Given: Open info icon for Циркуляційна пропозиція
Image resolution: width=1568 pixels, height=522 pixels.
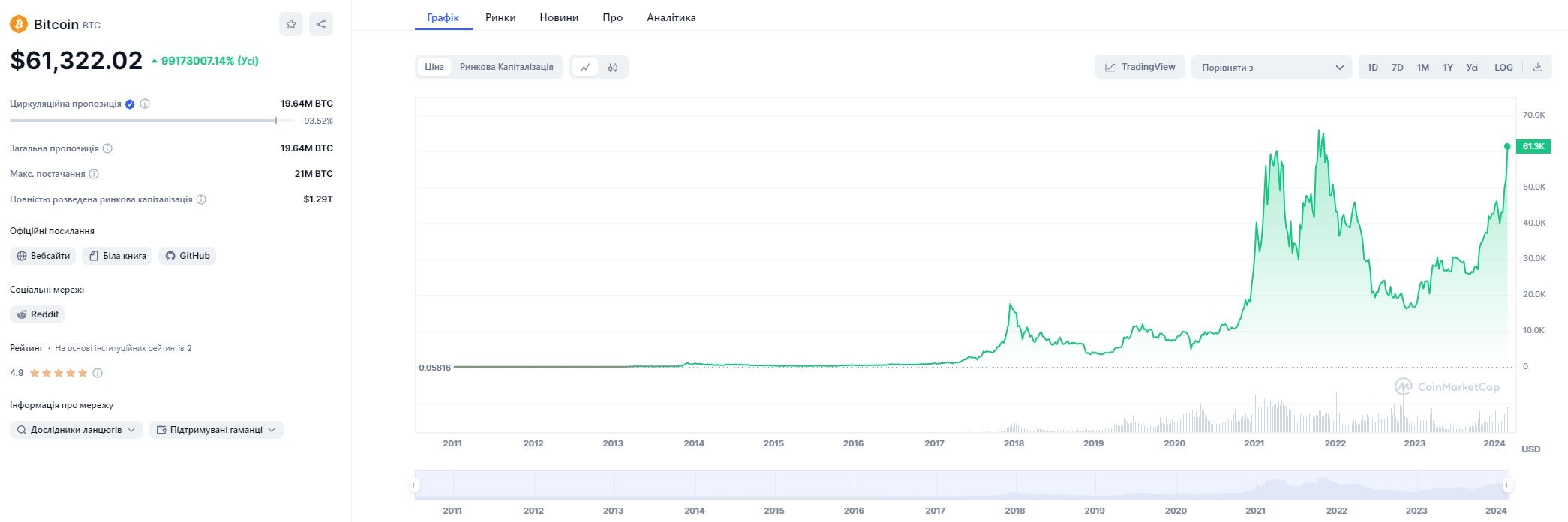Looking at the screenshot, I should [x=145, y=103].
